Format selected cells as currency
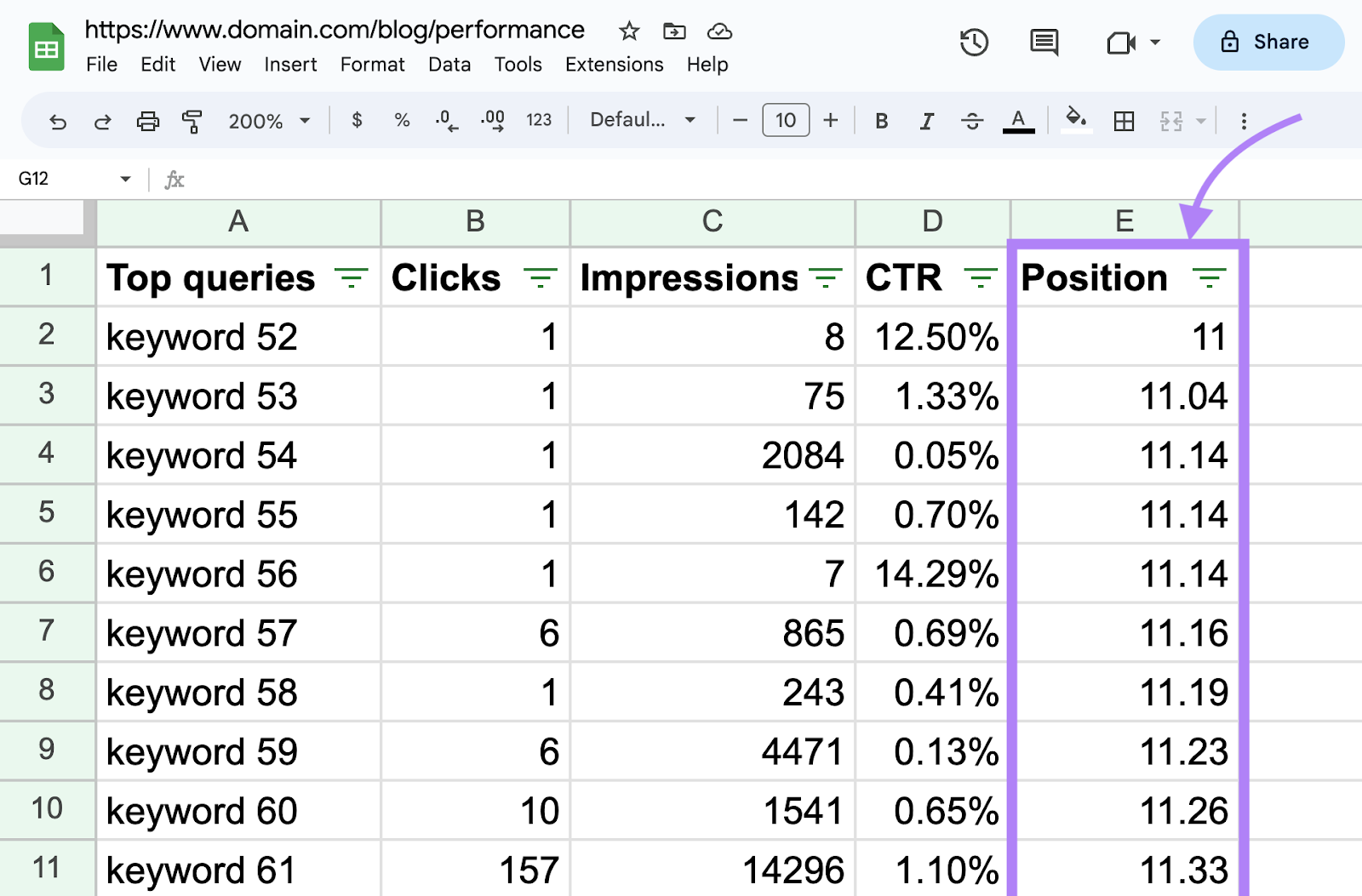Screen dimensions: 1362x896 coord(357,120)
